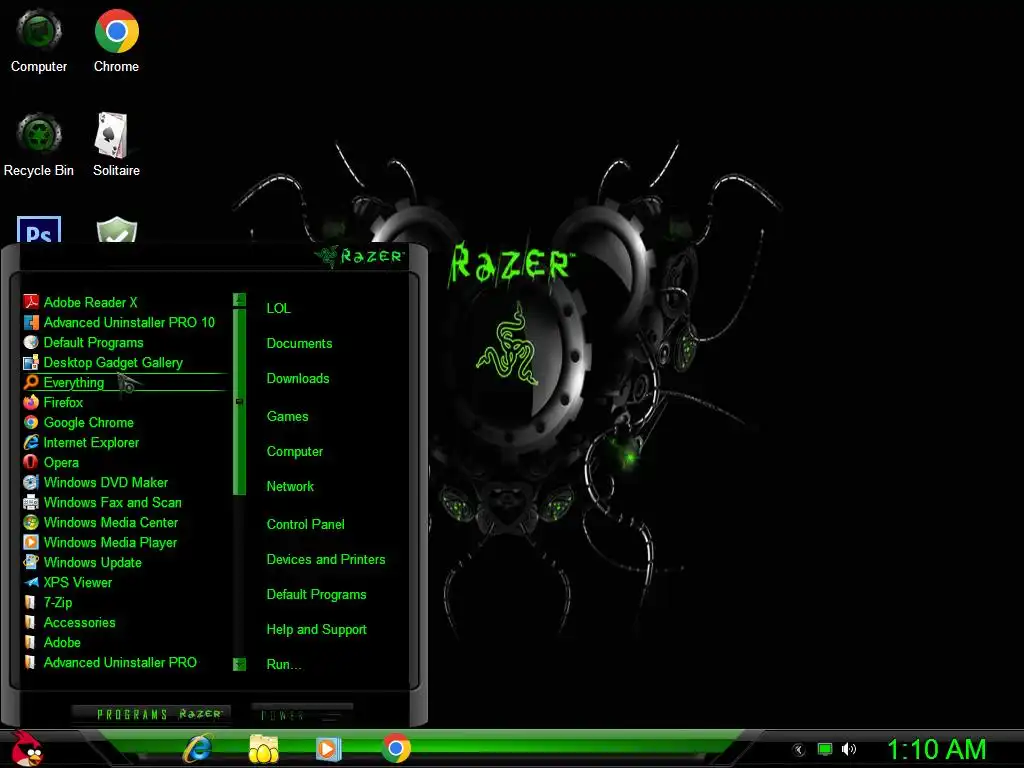Screen dimensions: 1024x768
Task: Click the programs list scroll up arrow
Action: click(240, 300)
